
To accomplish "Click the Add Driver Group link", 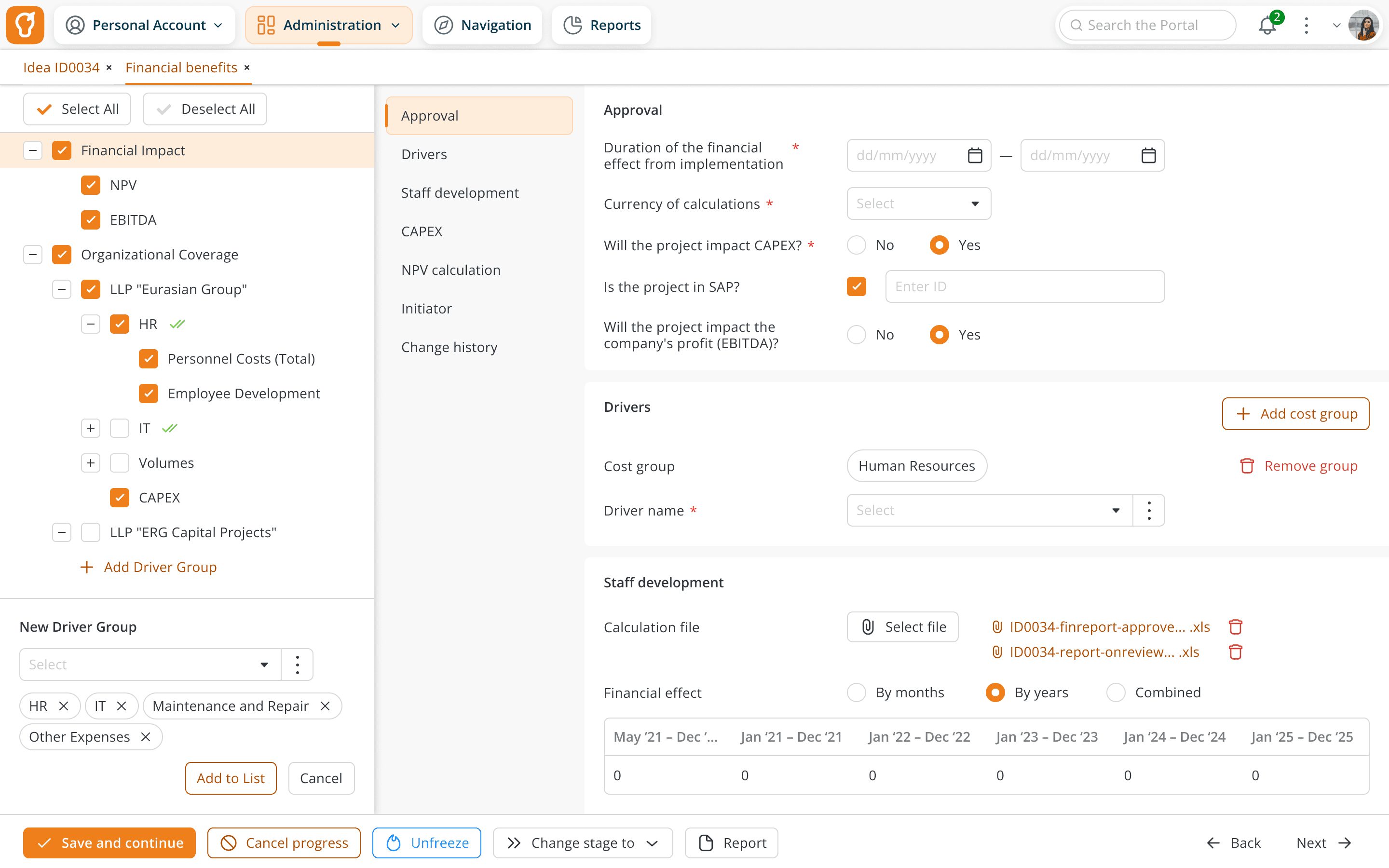I will [149, 567].
